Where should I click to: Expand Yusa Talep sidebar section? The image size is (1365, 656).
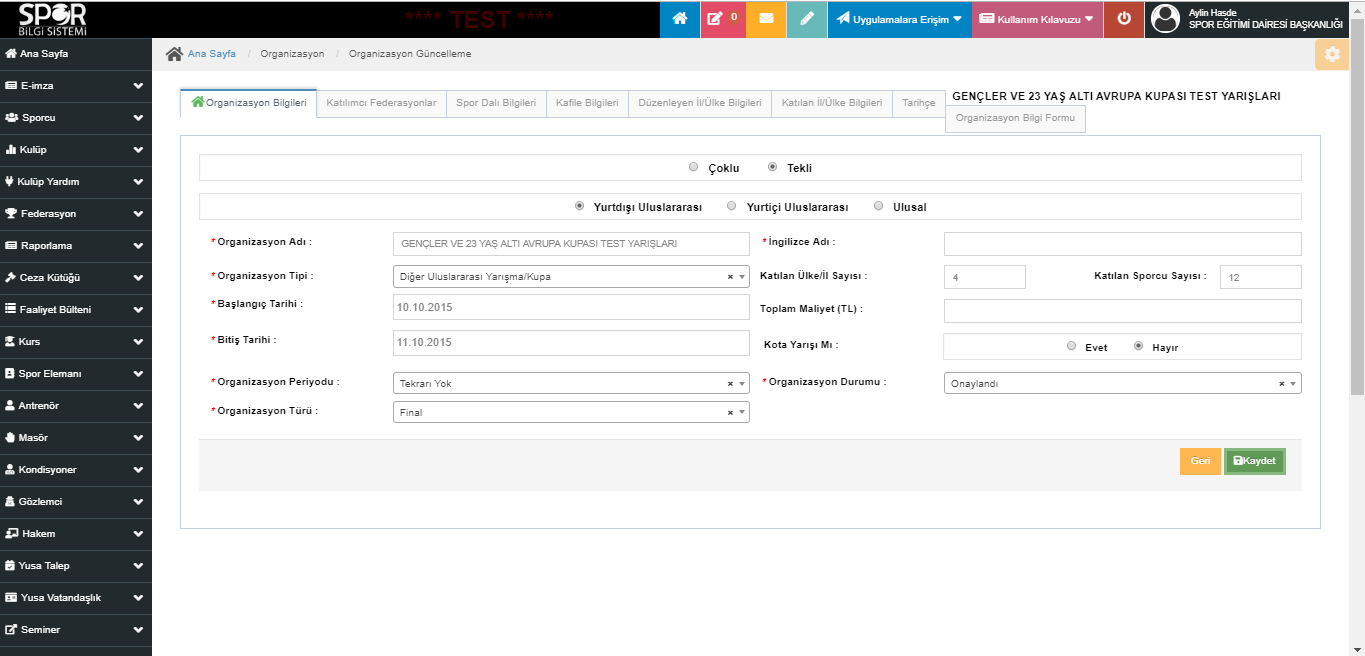tap(76, 566)
